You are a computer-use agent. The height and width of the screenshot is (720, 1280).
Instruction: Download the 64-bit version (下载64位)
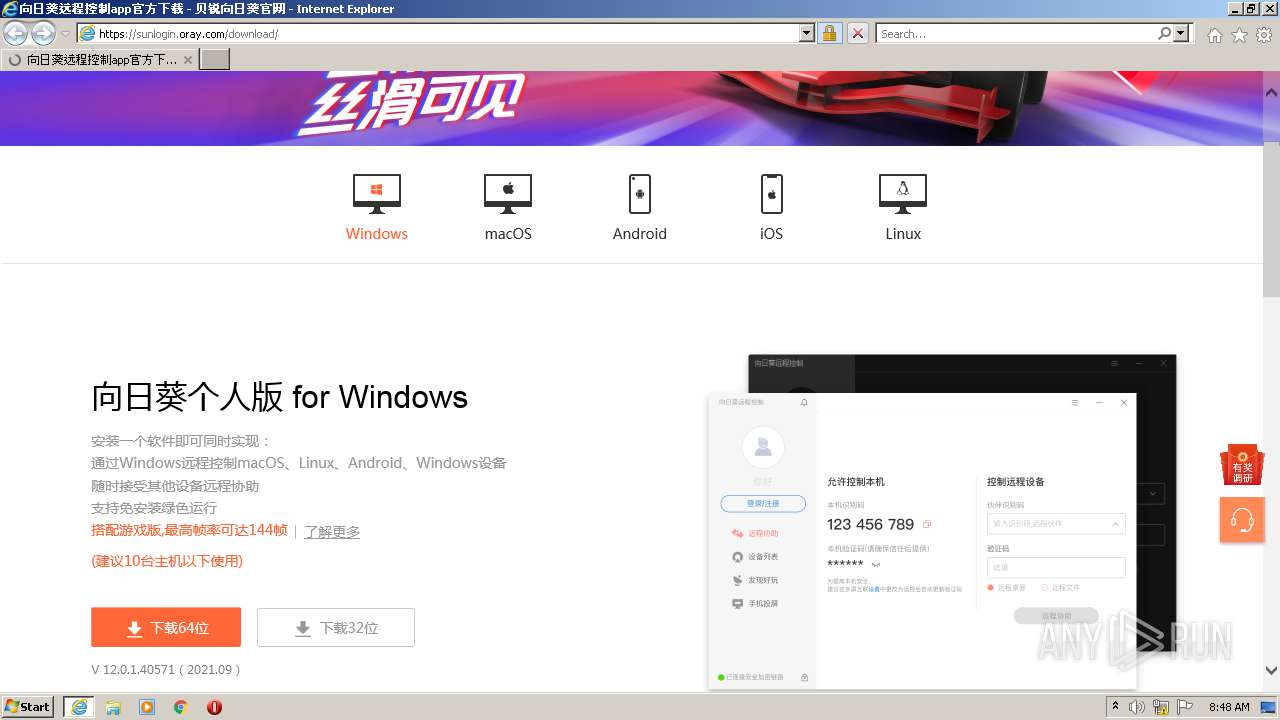pyautogui.click(x=166, y=627)
